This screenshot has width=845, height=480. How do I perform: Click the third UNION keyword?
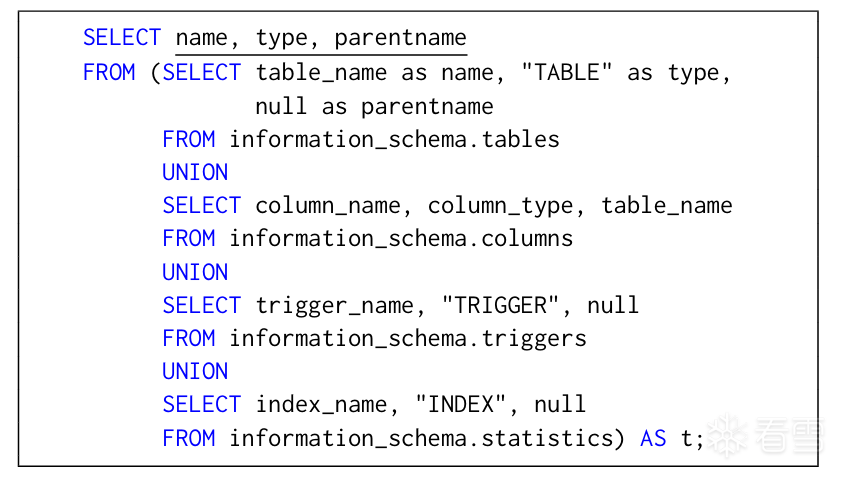[x=195, y=371]
